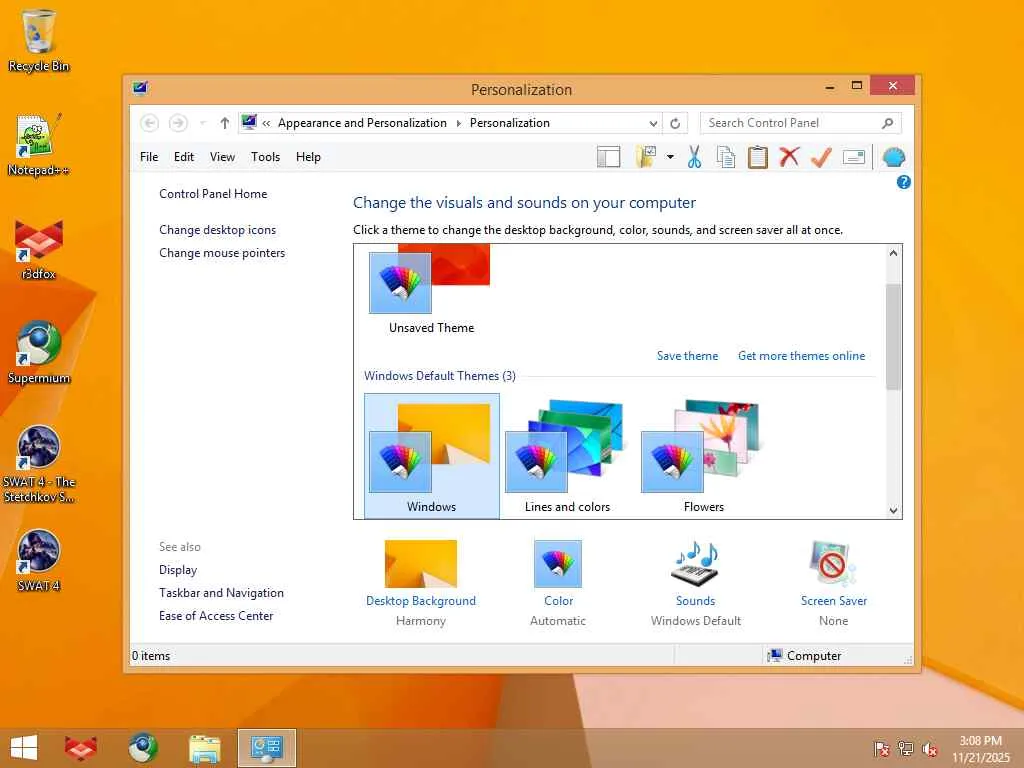Image resolution: width=1024 pixels, height=768 pixels.
Task: Select the Supermium desktop shortcut
Action: [x=38, y=353]
